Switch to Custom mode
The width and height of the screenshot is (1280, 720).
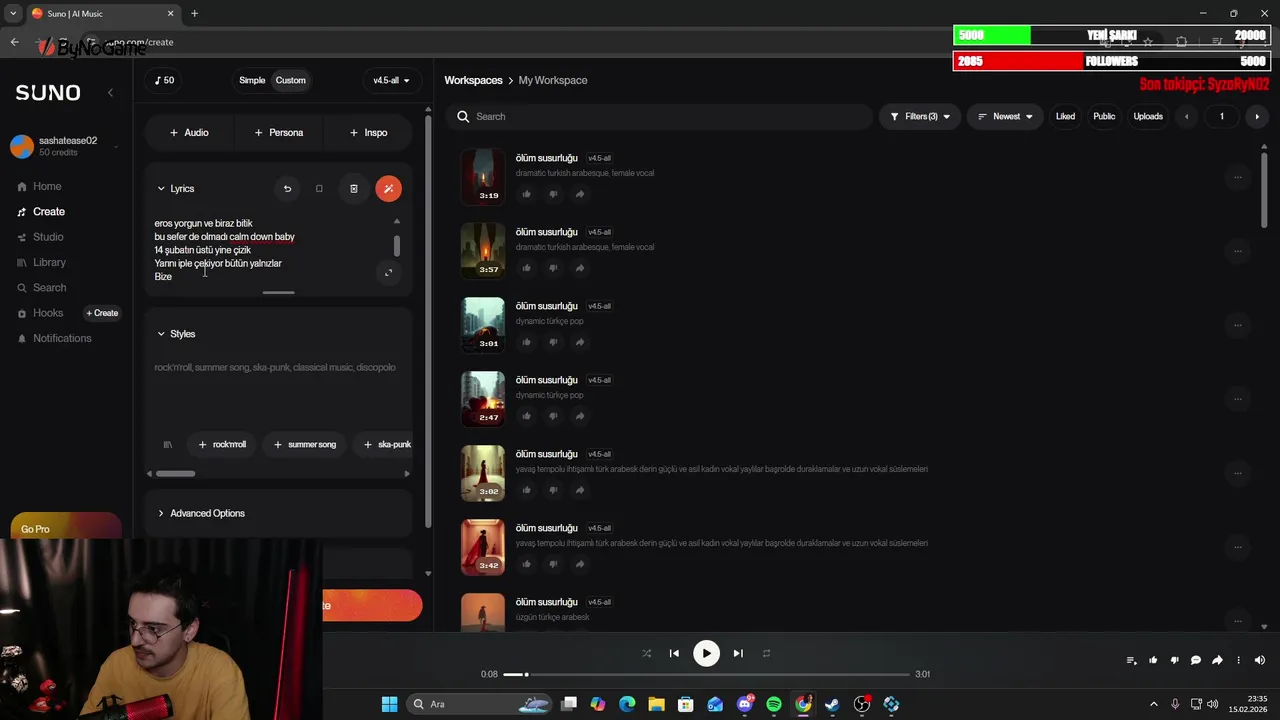click(x=291, y=80)
